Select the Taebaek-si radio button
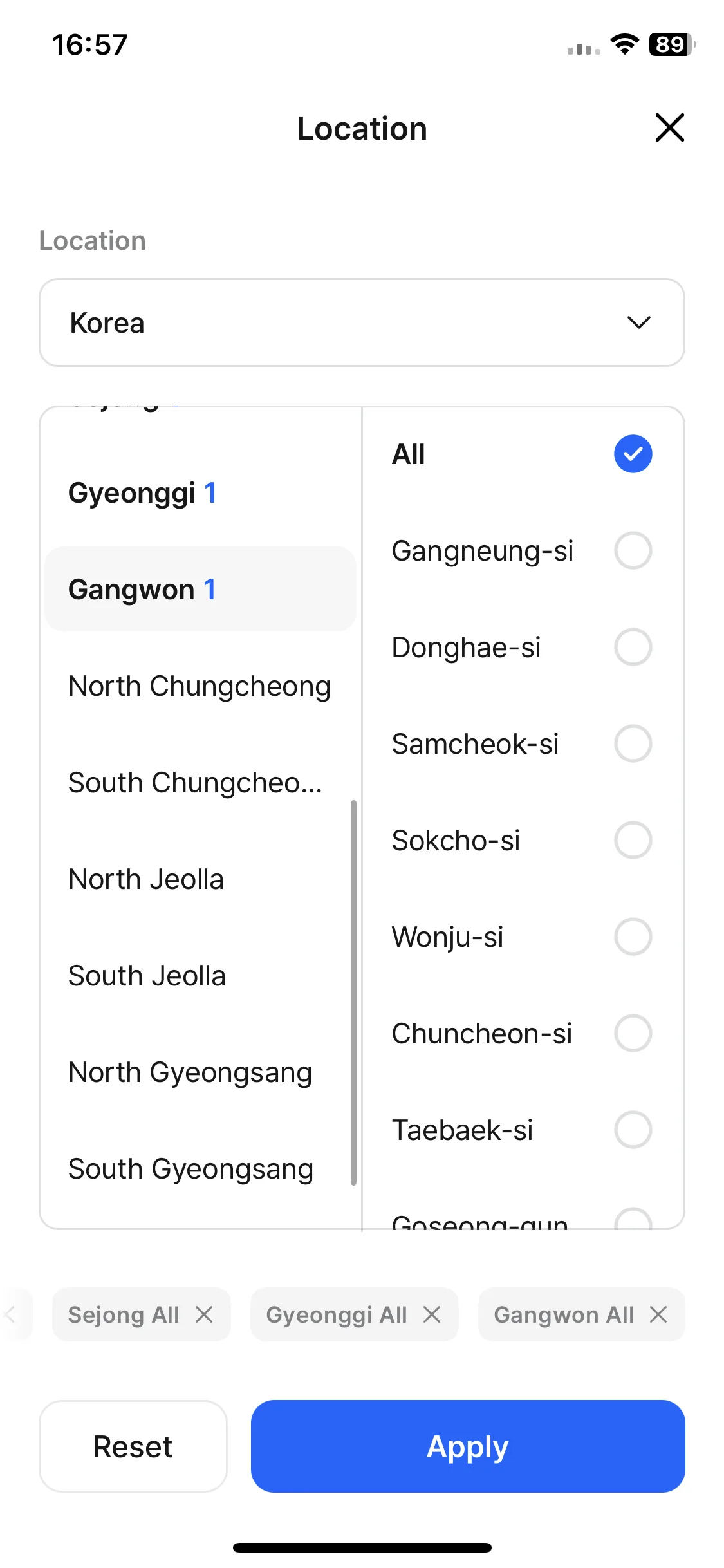The image size is (724, 1568). click(x=633, y=1130)
